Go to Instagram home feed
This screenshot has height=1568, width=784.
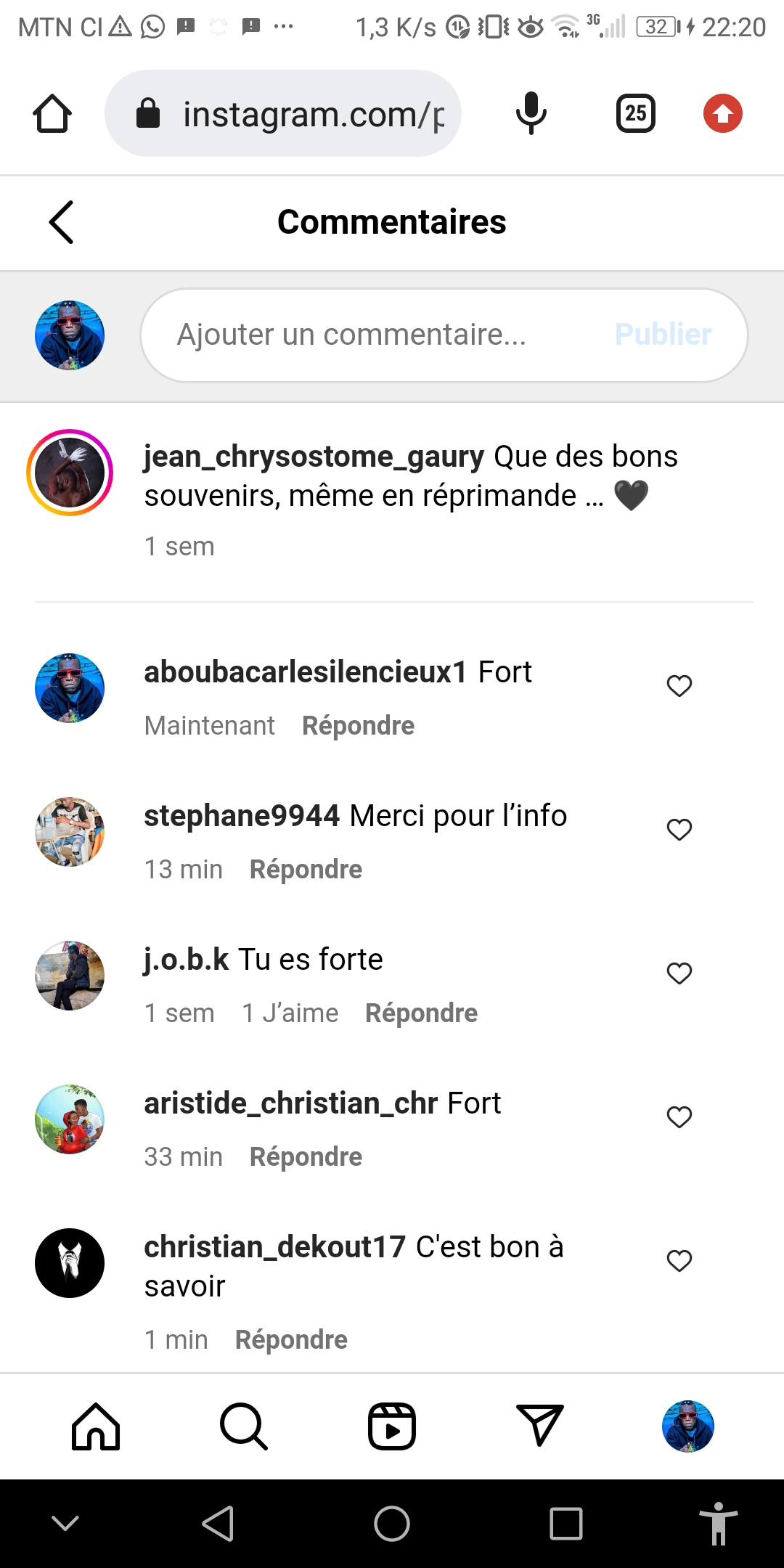pyautogui.click(x=96, y=1426)
